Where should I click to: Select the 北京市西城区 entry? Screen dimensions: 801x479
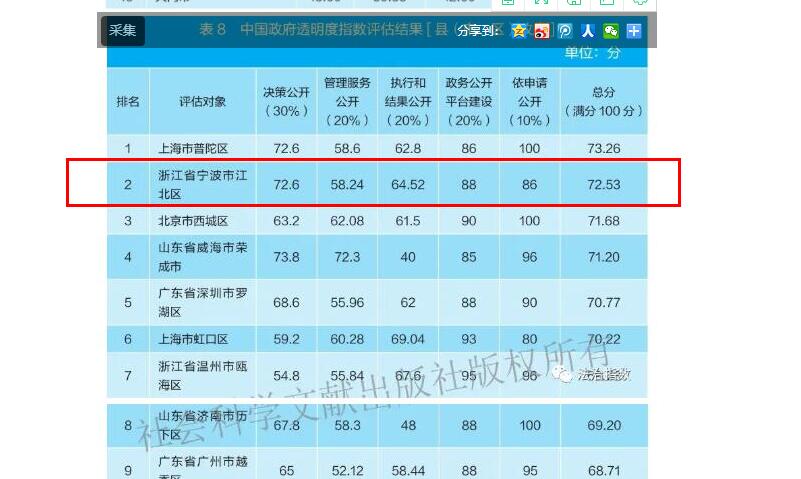coord(194,221)
